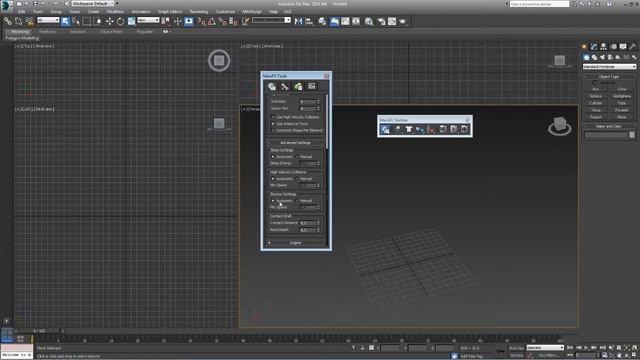Viewport: 640px width, 360px height.
Task: Open the Motion command panel tab
Action: (x=613, y=47)
